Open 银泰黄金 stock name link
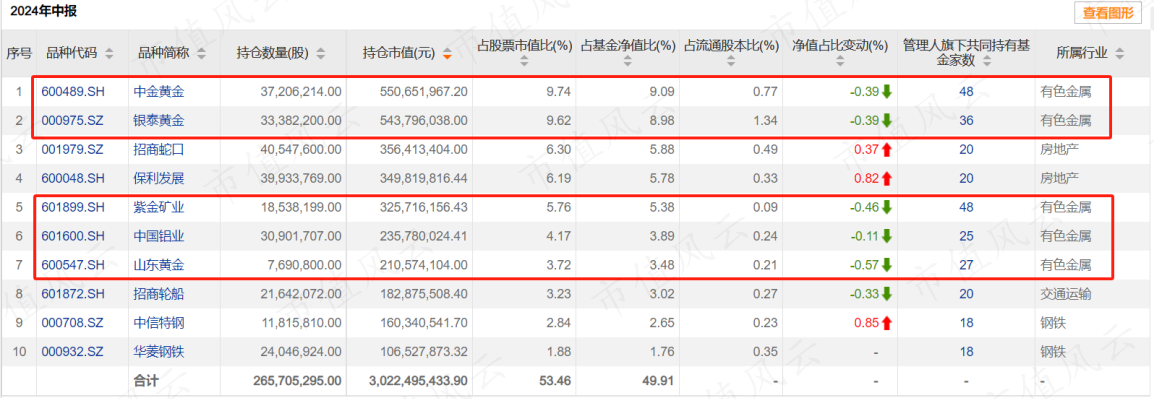Screen dimensions: 1154x399 [x=159, y=121]
